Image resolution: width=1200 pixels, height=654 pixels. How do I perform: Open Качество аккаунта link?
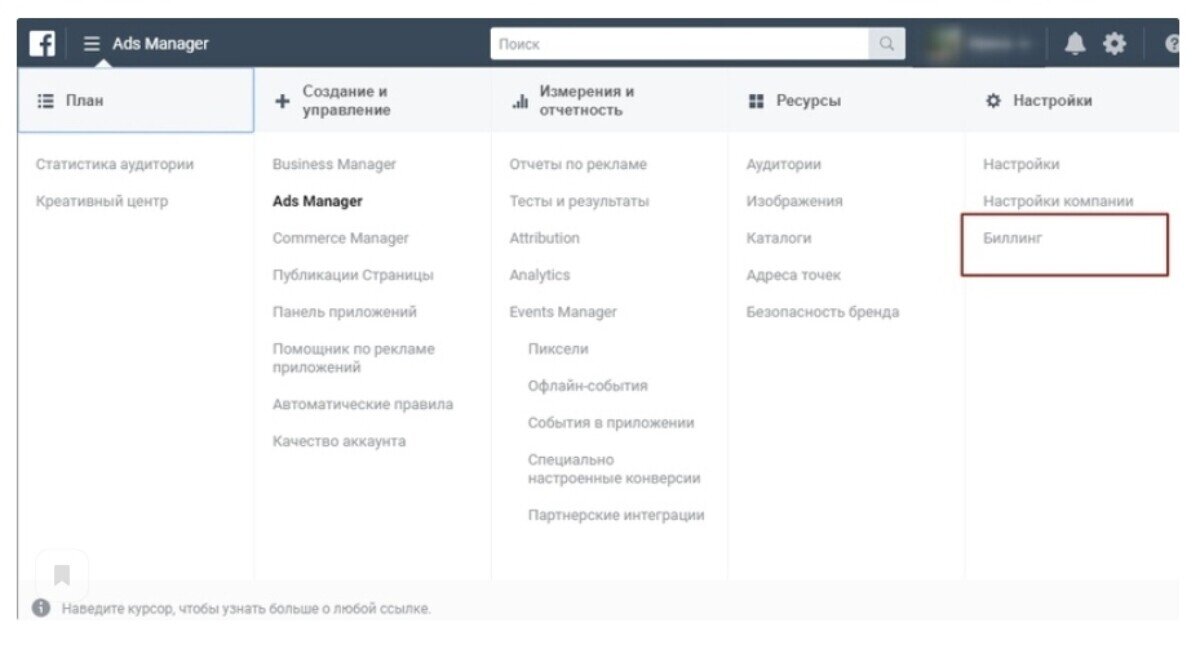click(x=339, y=441)
